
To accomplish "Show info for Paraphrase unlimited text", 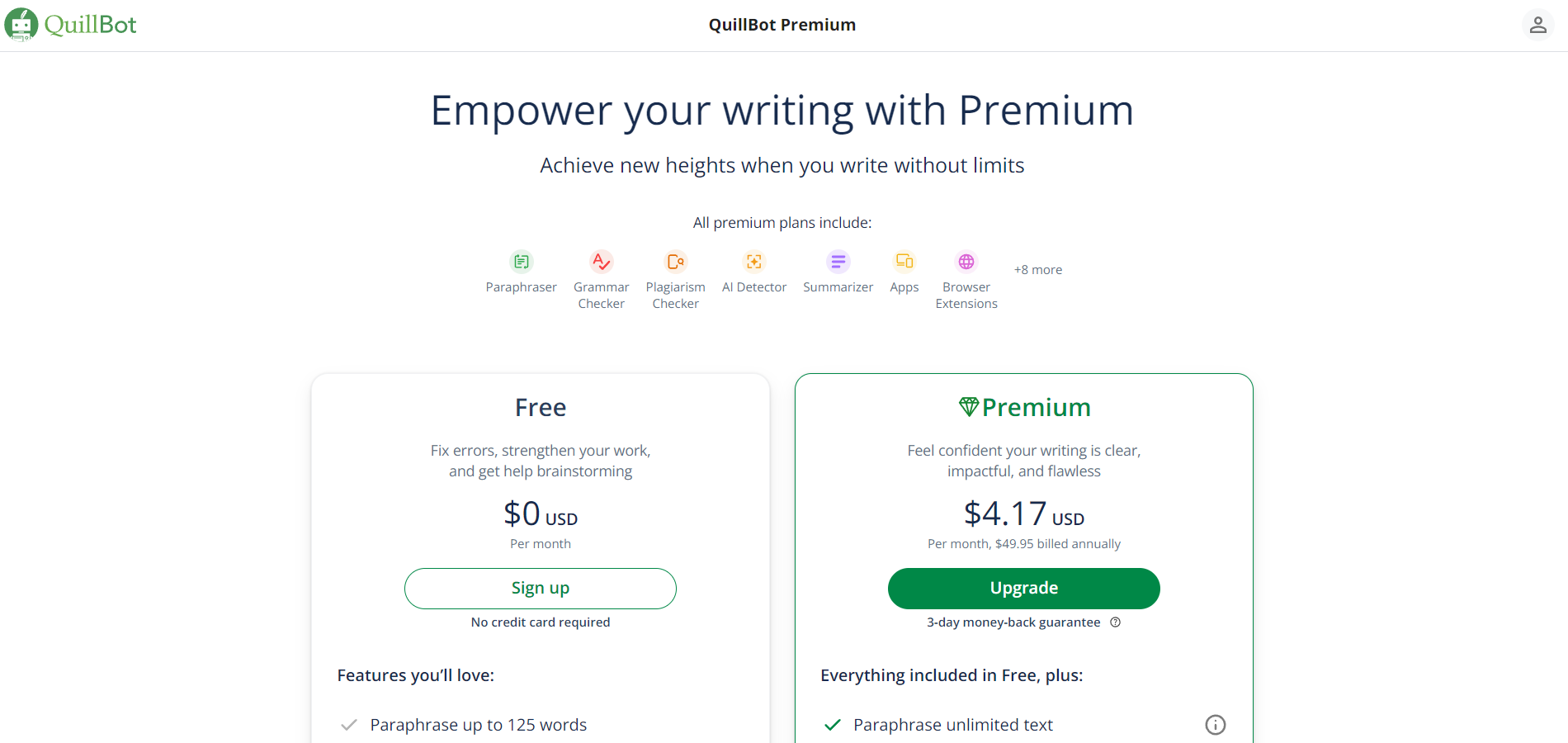I will (x=1216, y=725).
